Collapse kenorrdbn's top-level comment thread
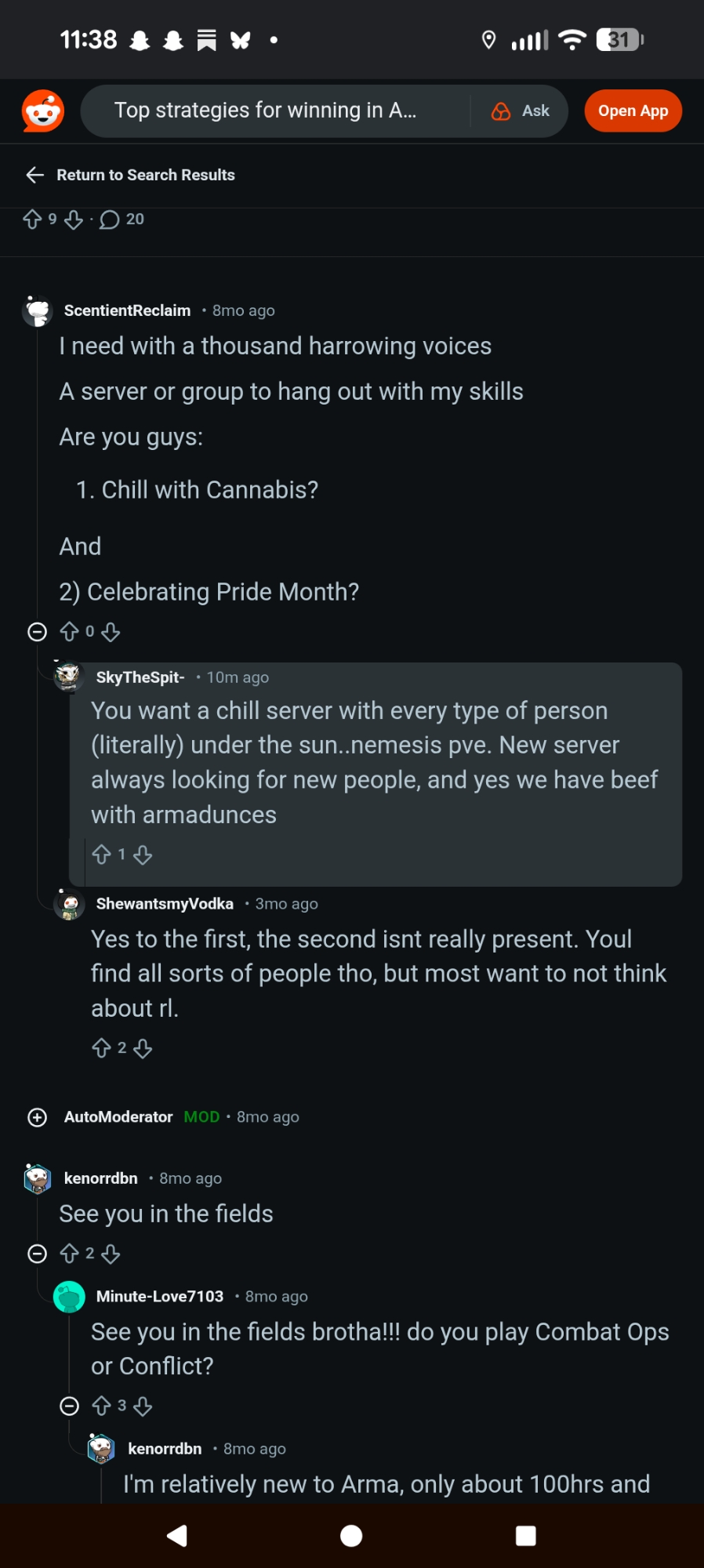704x1568 pixels. coord(37,1254)
